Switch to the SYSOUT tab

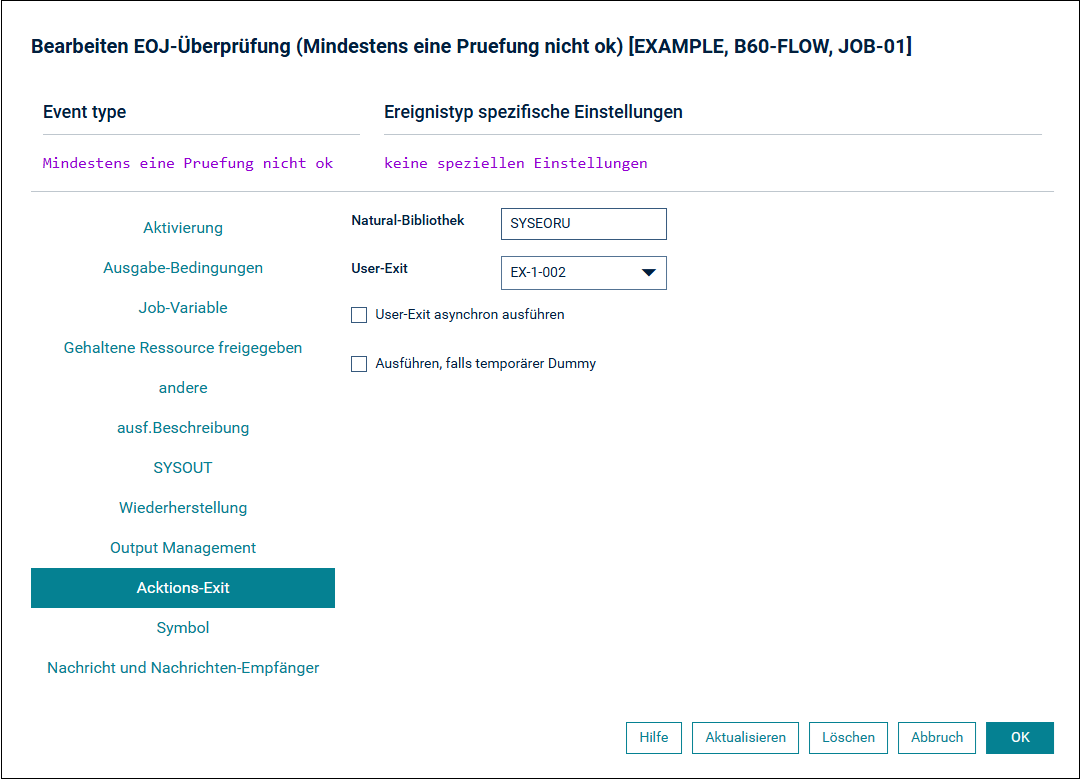click(183, 468)
